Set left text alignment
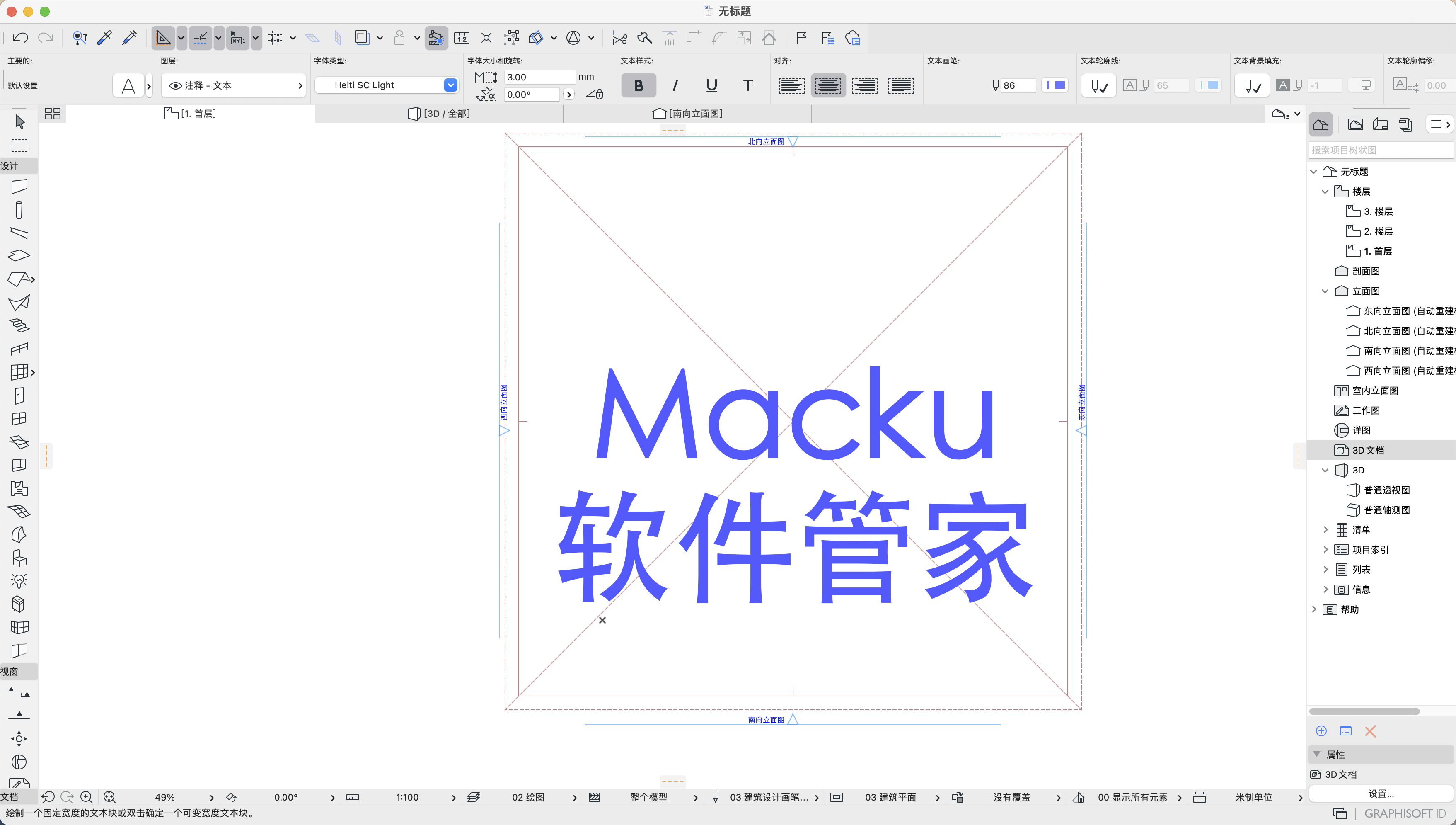1456x825 pixels. click(791, 85)
